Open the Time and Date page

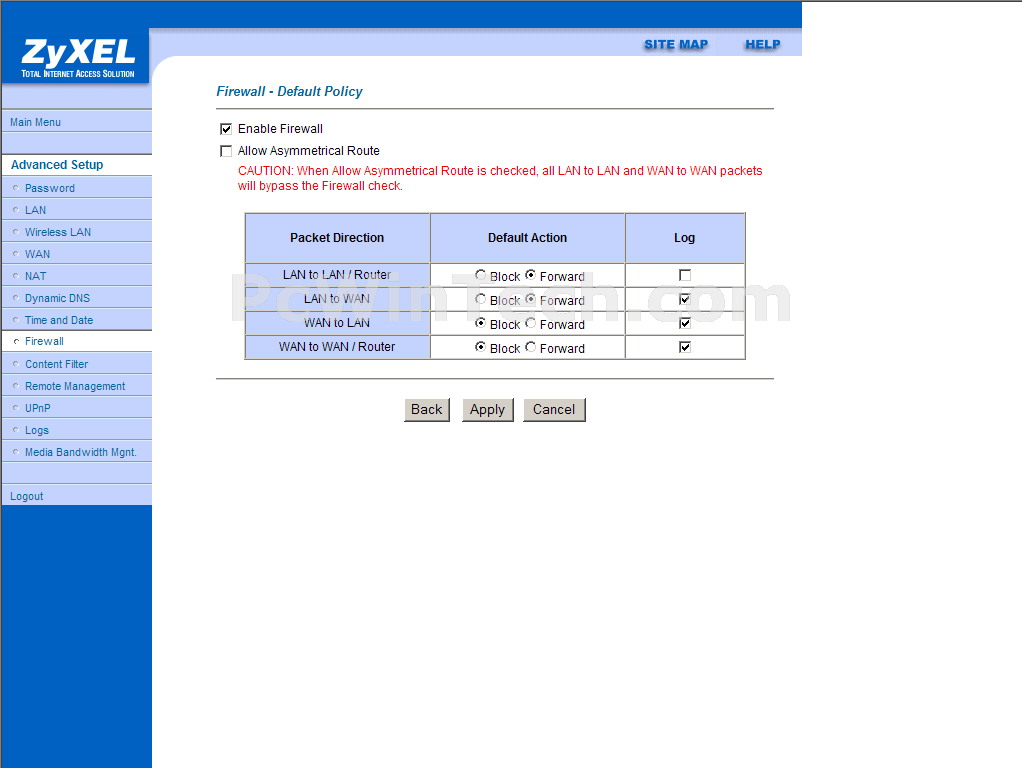click(59, 320)
